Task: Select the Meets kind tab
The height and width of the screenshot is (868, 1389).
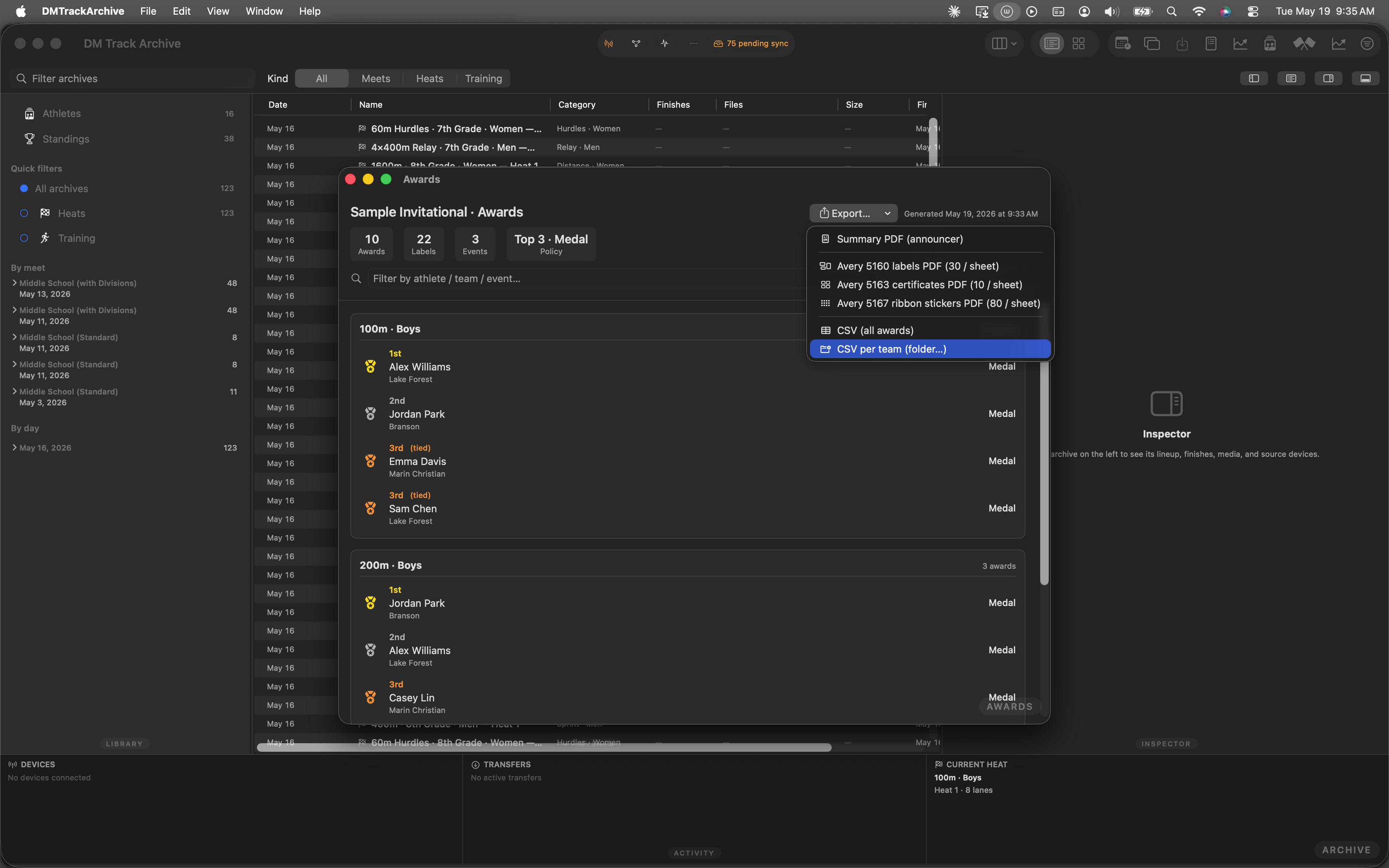Action: [x=376, y=79]
